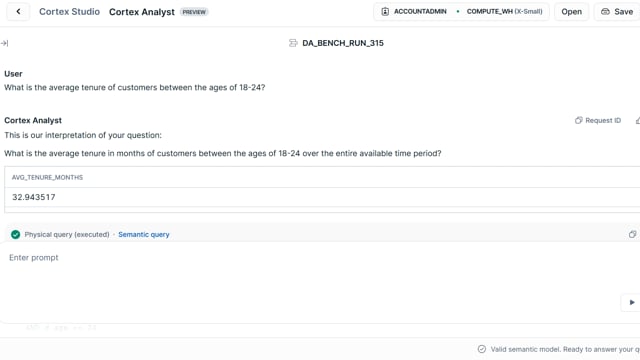The image size is (640, 360).
Task: Click the PREVIEW badge
Action: pyautogui.click(x=194, y=12)
